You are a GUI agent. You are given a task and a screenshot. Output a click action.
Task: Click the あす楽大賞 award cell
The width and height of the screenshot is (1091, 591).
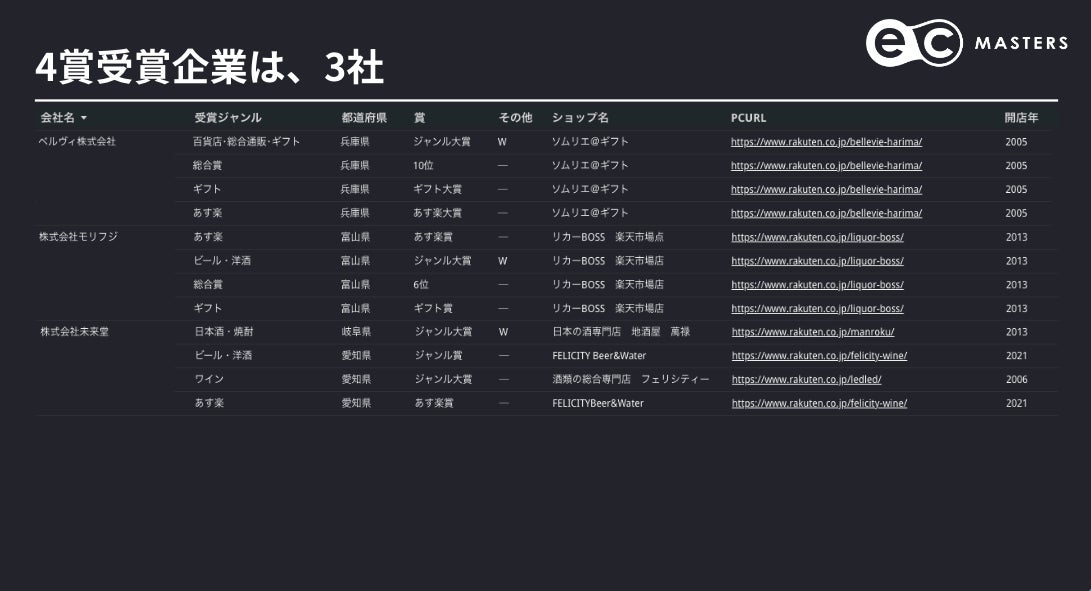(437, 213)
